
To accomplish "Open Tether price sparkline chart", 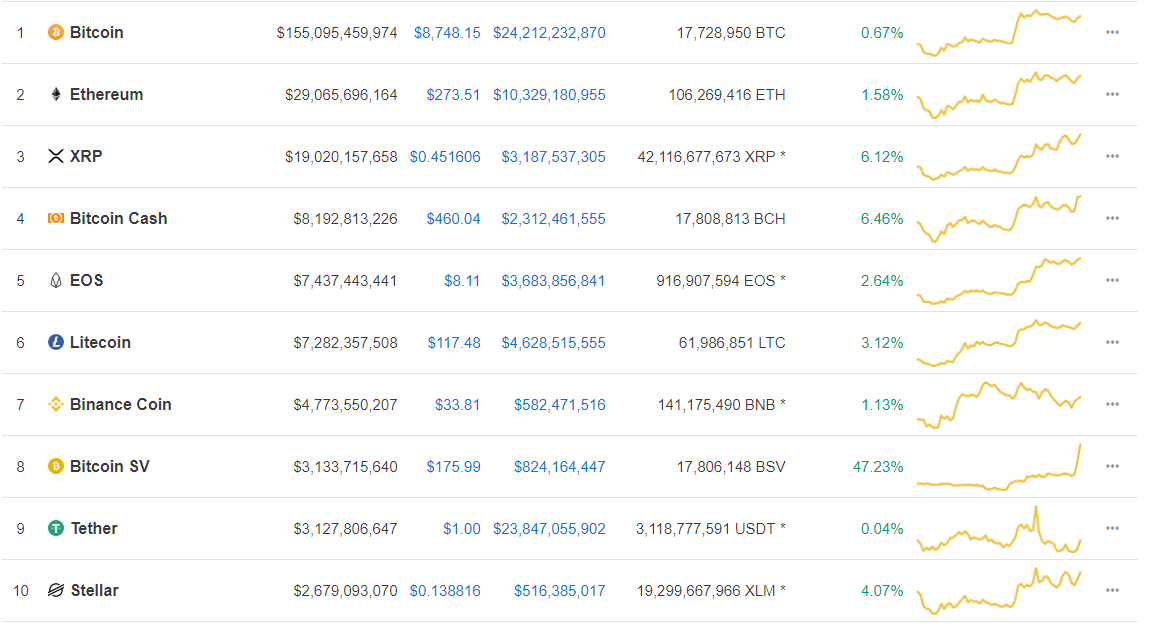I will (x=999, y=529).
